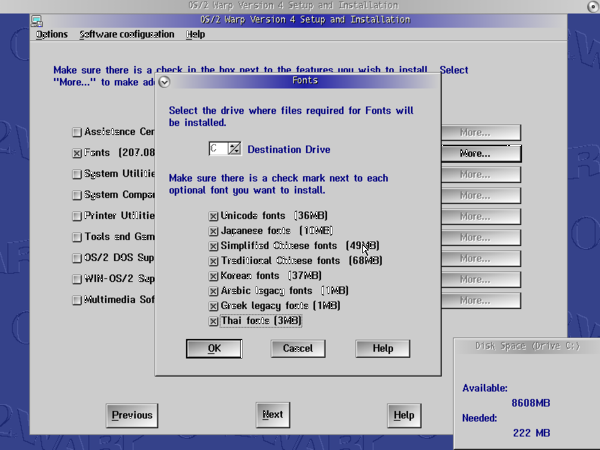
Task: Click the More... button for Fonts
Action: pos(481,153)
